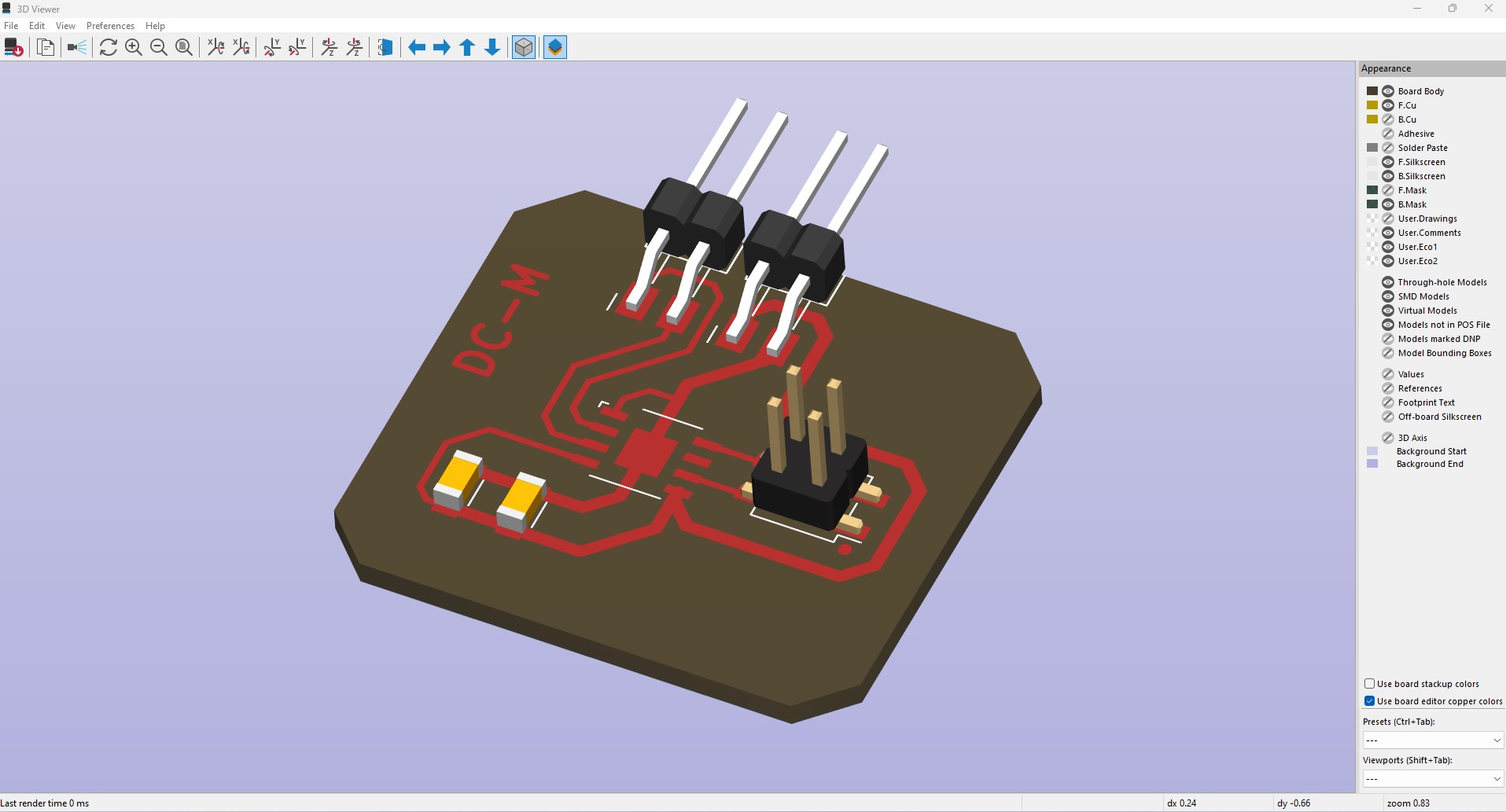Open the File menu
This screenshot has width=1506, height=812.
click(x=11, y=26)
